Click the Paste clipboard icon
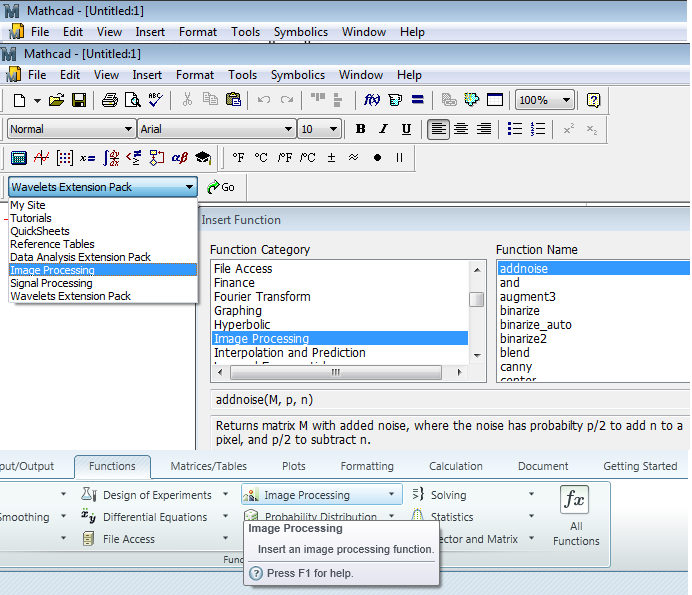 point(233,99)
